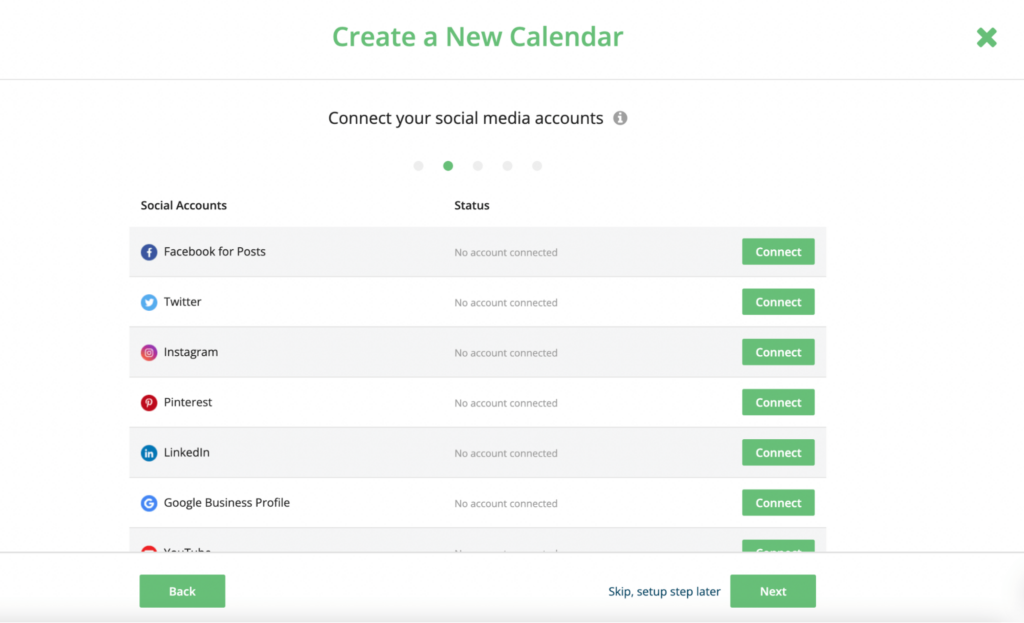Click the Instagram icon
The image size is (1024, 623).
(149, 352)
